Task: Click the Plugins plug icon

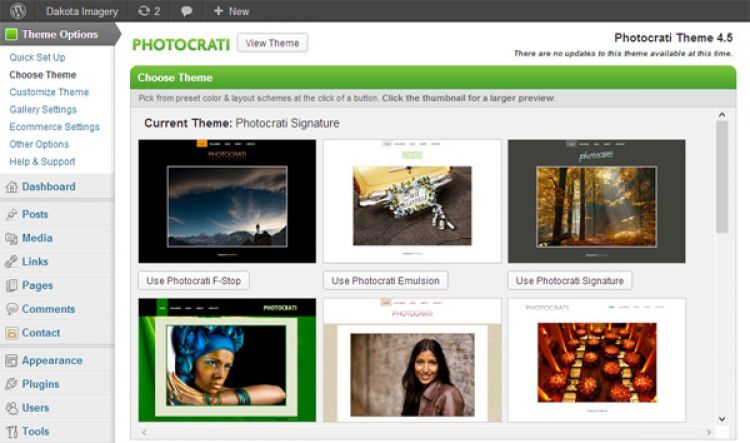Action: coord(11,384)
